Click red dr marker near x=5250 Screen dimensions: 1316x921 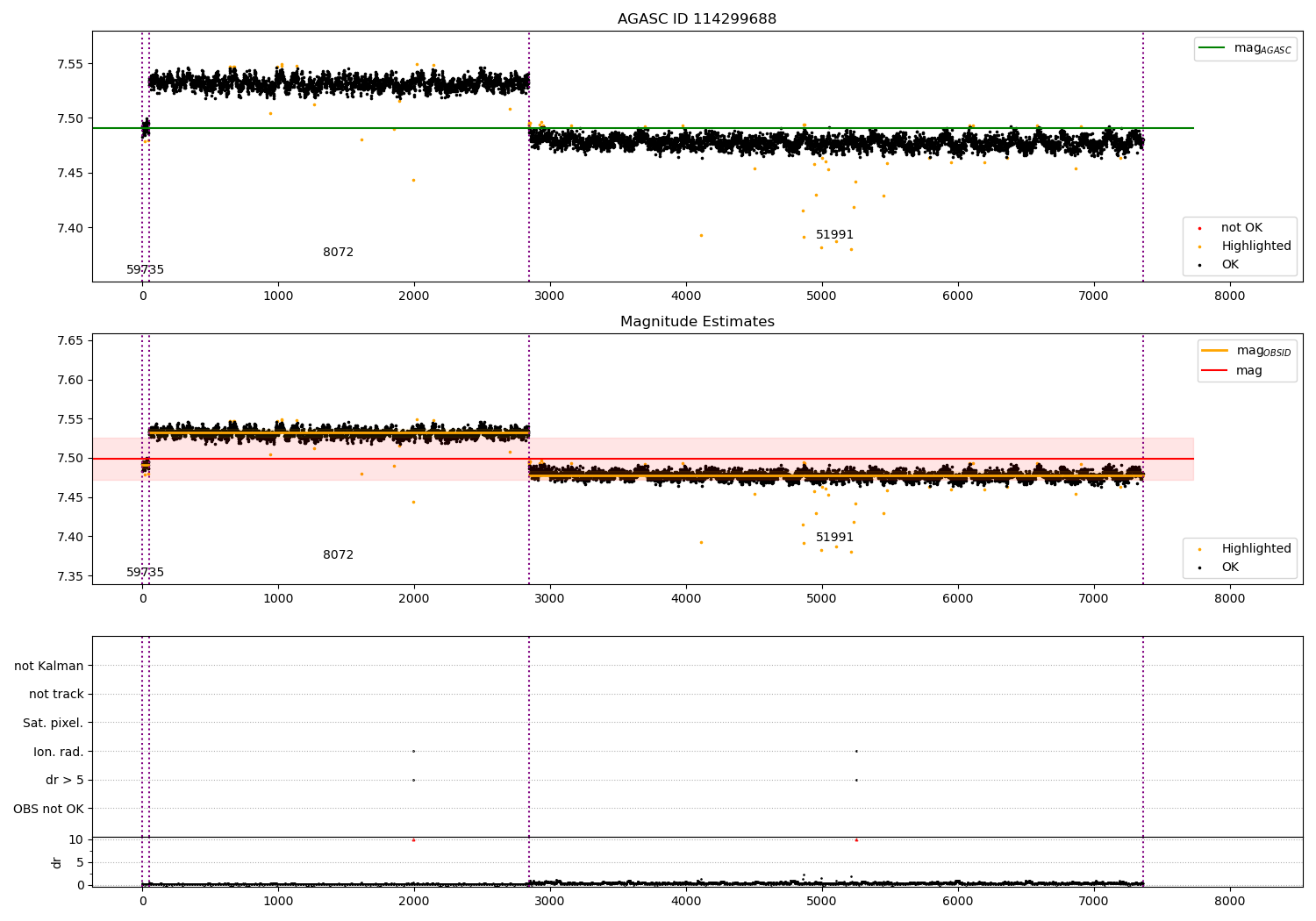(856, 839)
